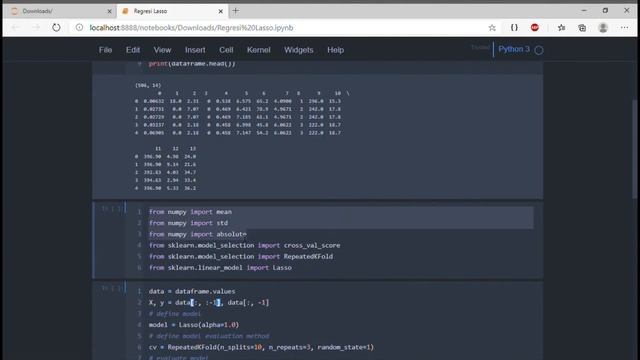Open the Edit menu
Image resolution: width=640 pixels, height=360 pixels.
[x=133, y=50]
